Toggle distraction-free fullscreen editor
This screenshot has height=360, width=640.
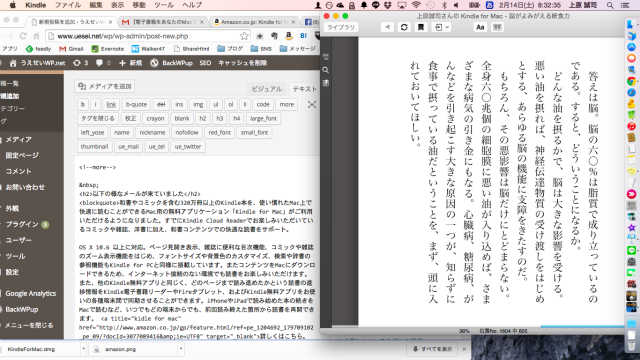coord(312,104)
